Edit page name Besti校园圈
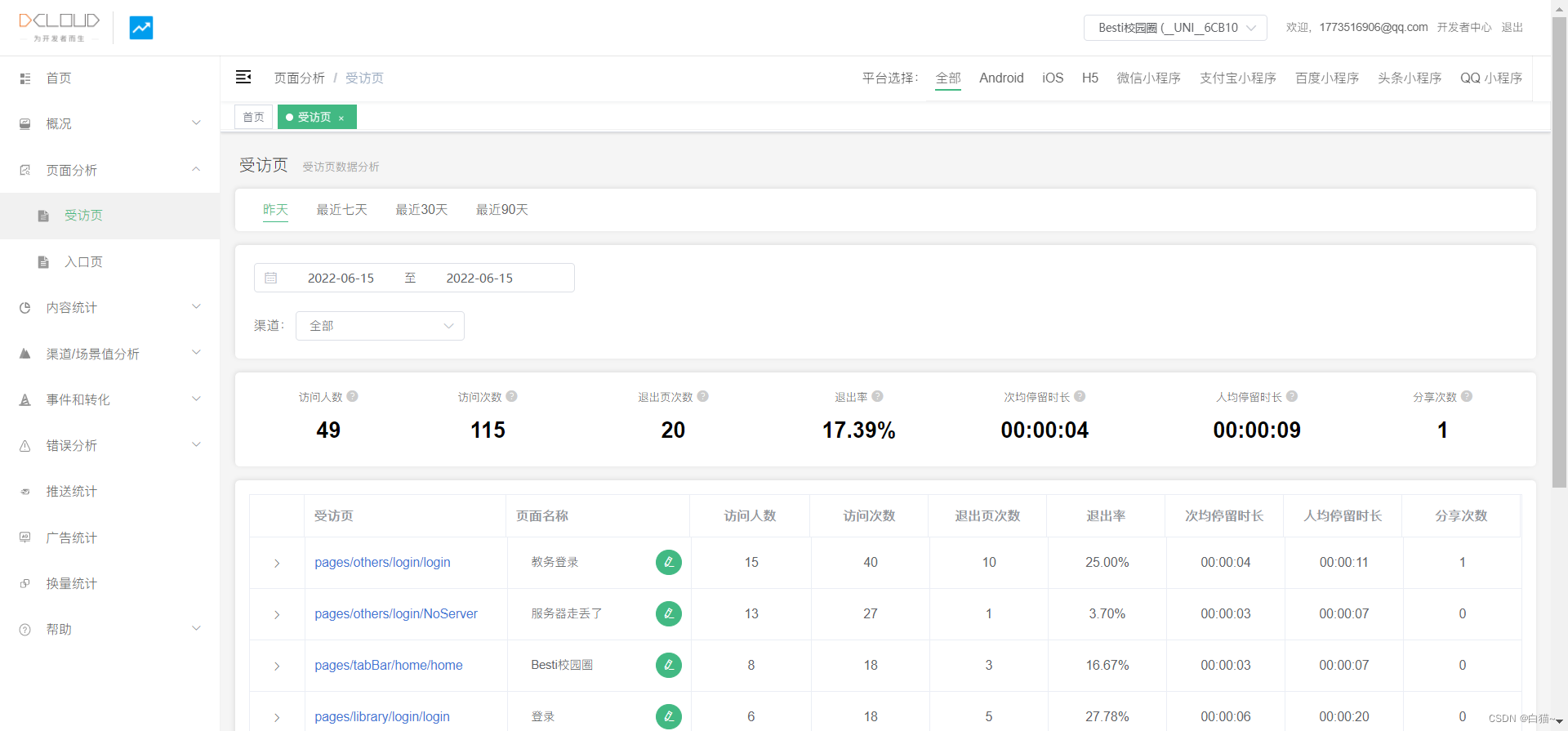This screenshot has width=1568, height=731. [x=669, y=665]
